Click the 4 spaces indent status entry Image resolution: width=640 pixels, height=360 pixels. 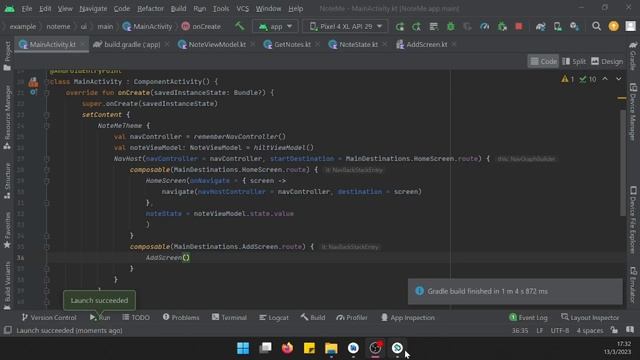[590, 331]
